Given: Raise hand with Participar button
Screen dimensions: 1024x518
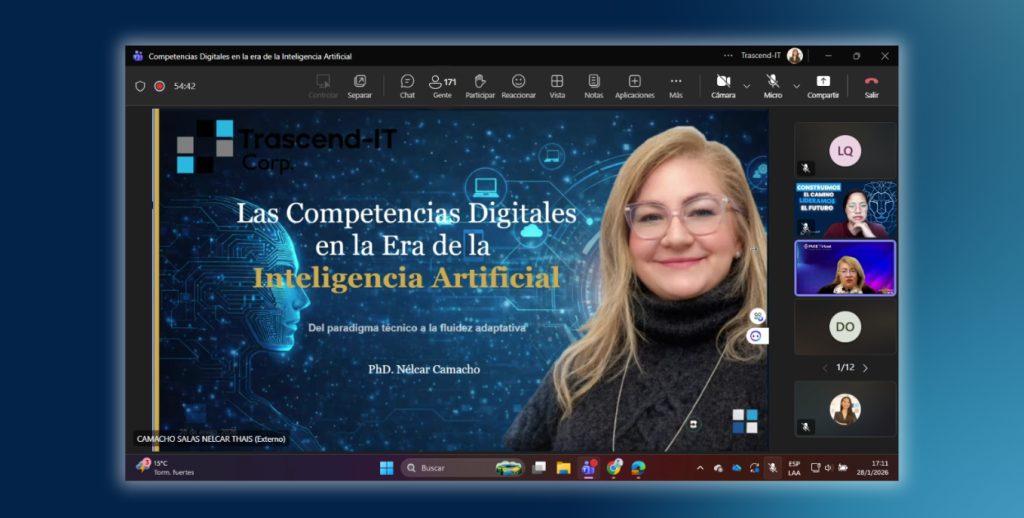Looking at the screenshot, I should click(480, 86).
